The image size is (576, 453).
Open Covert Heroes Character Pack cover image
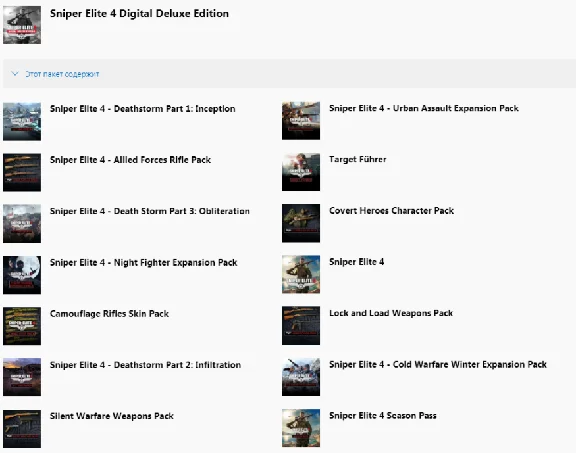tap(301, 223)
